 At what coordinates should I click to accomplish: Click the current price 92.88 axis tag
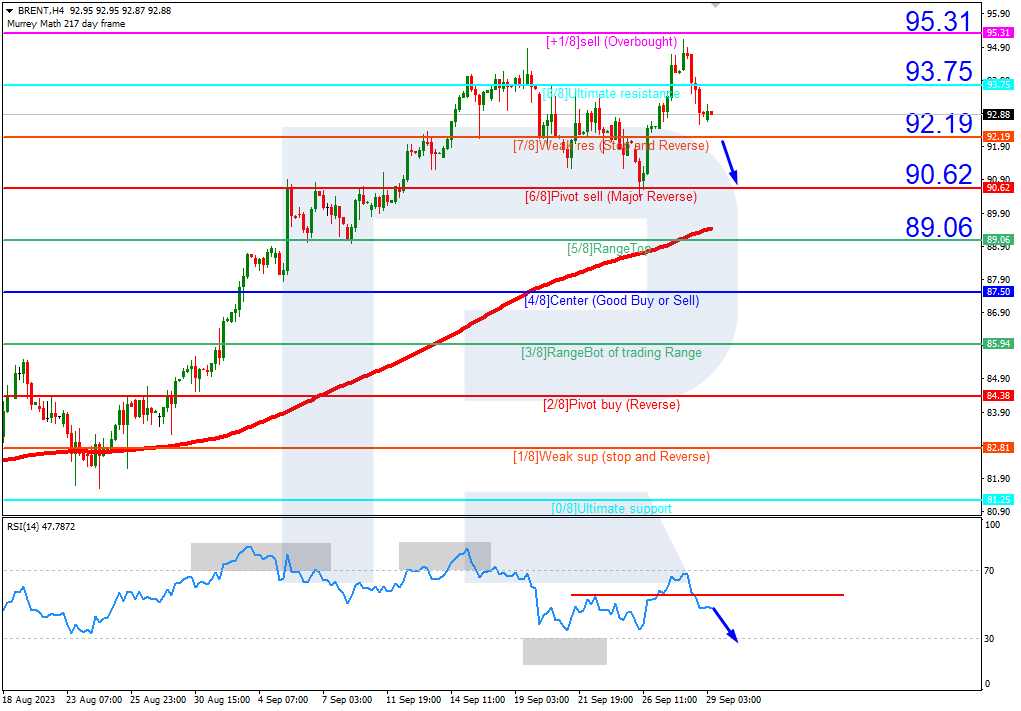pyautogui.click(x=998, y=115)
